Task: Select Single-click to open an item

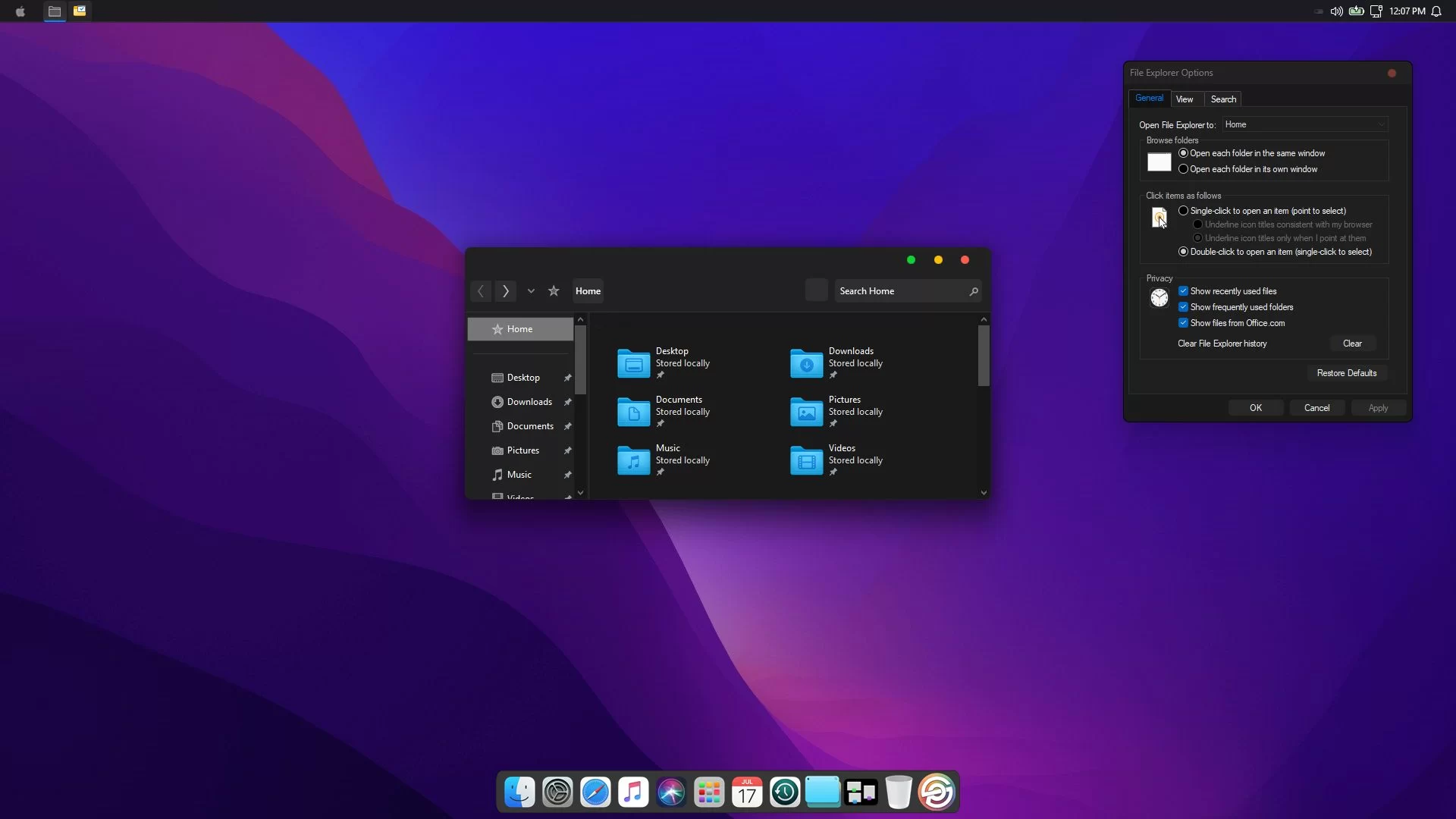Action: point(1183,211)
